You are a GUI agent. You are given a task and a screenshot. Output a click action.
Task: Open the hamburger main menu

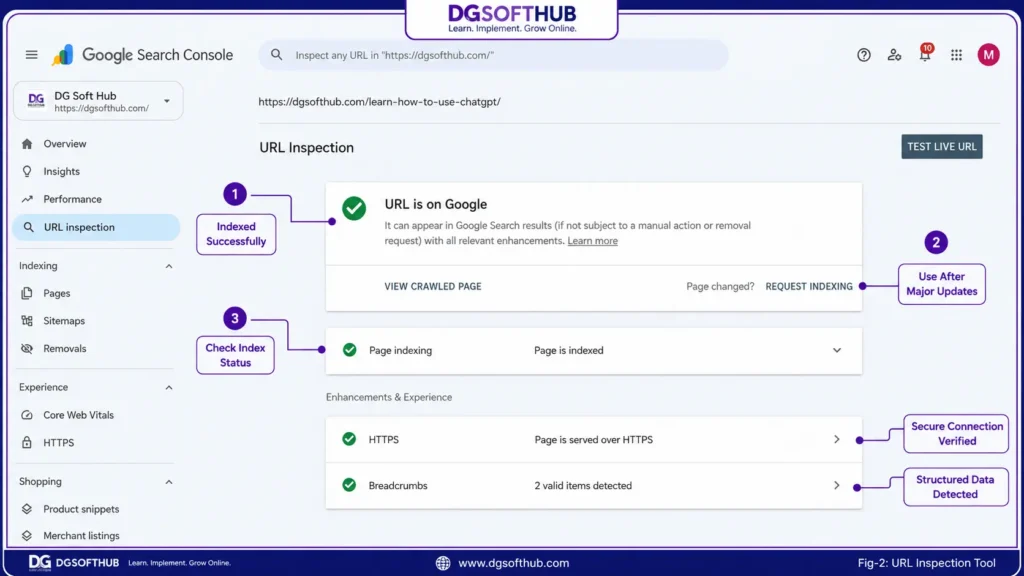pos(31,55)
